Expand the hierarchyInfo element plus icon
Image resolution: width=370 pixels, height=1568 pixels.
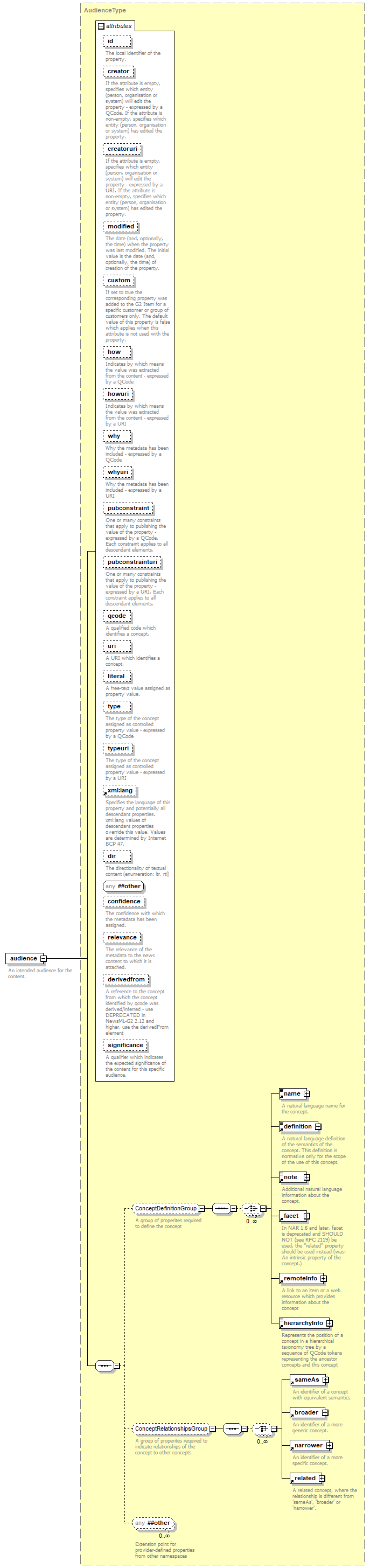point(329,1323)
